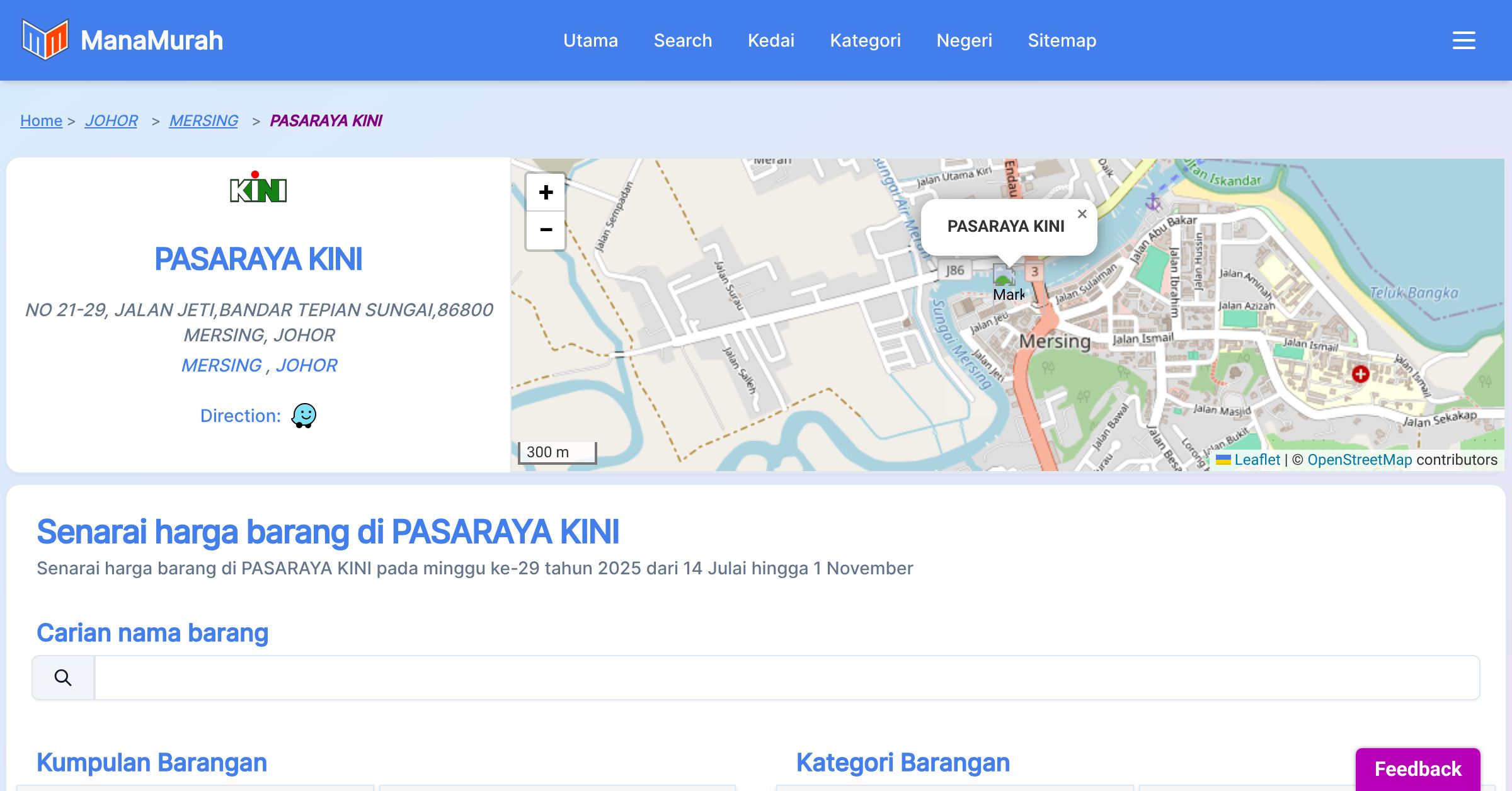Click the MERSING breadcrumb link
Image resolution: width=1512 pixels, height=791 pixels.
tap(203, 120)
